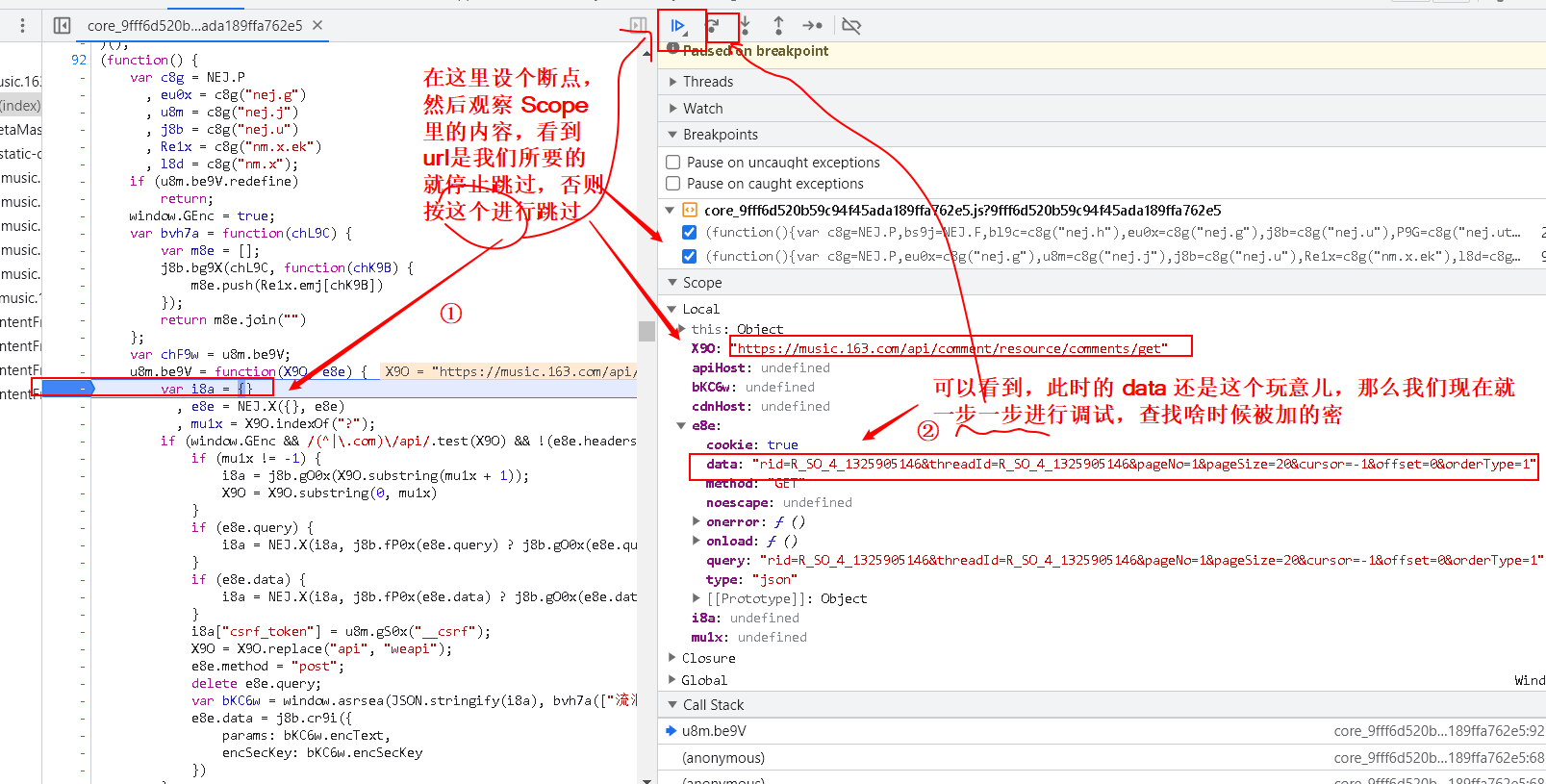Click the source code vertical scrollbar thumb
This screenshot has width=1546, height=784.
(646, 331)
